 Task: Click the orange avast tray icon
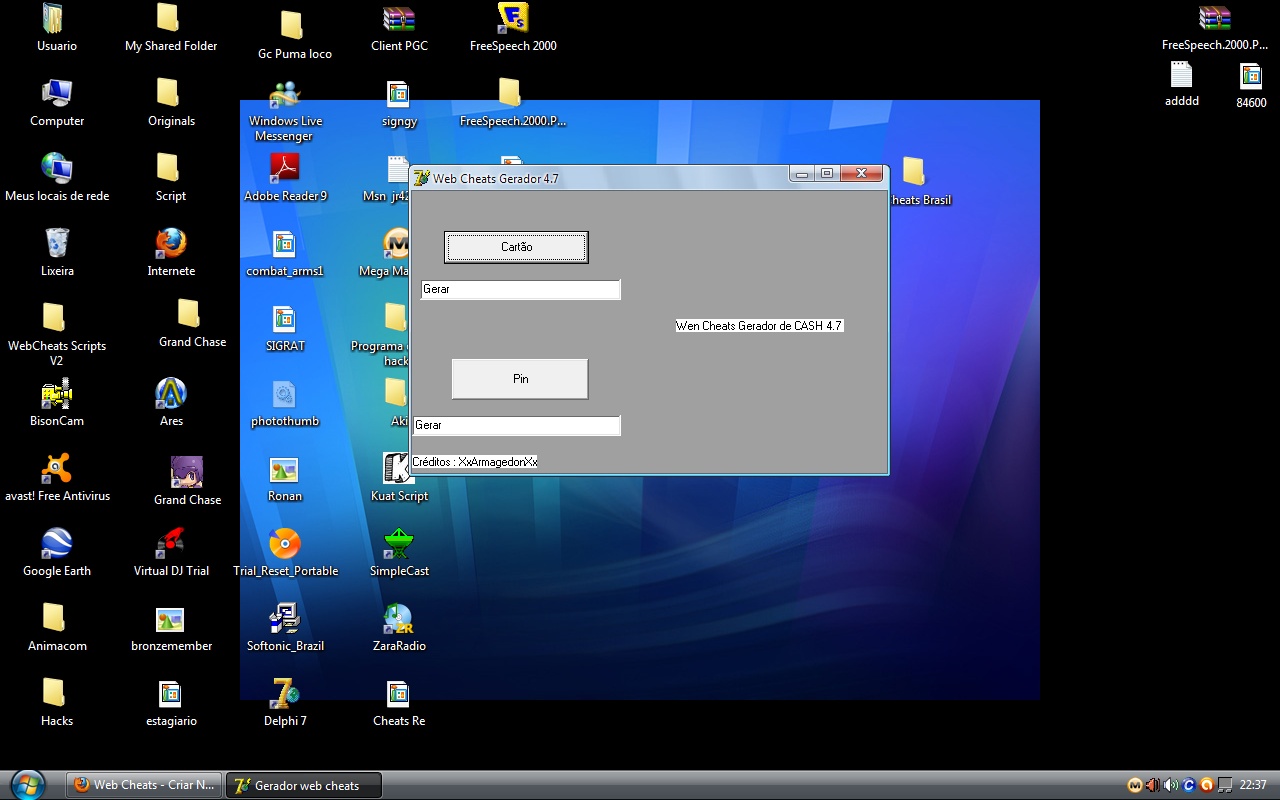[x=1207, y=785]
